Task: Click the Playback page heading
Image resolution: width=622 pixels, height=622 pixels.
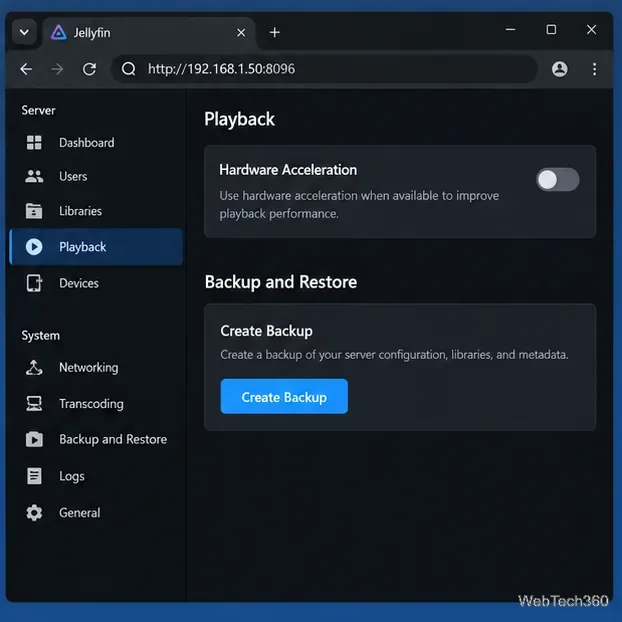Action: point(239,119)
